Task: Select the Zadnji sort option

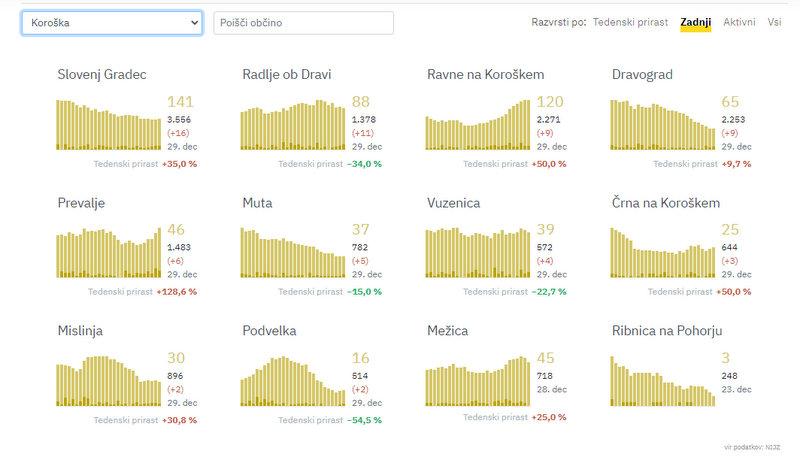Action: pos(695,21)
